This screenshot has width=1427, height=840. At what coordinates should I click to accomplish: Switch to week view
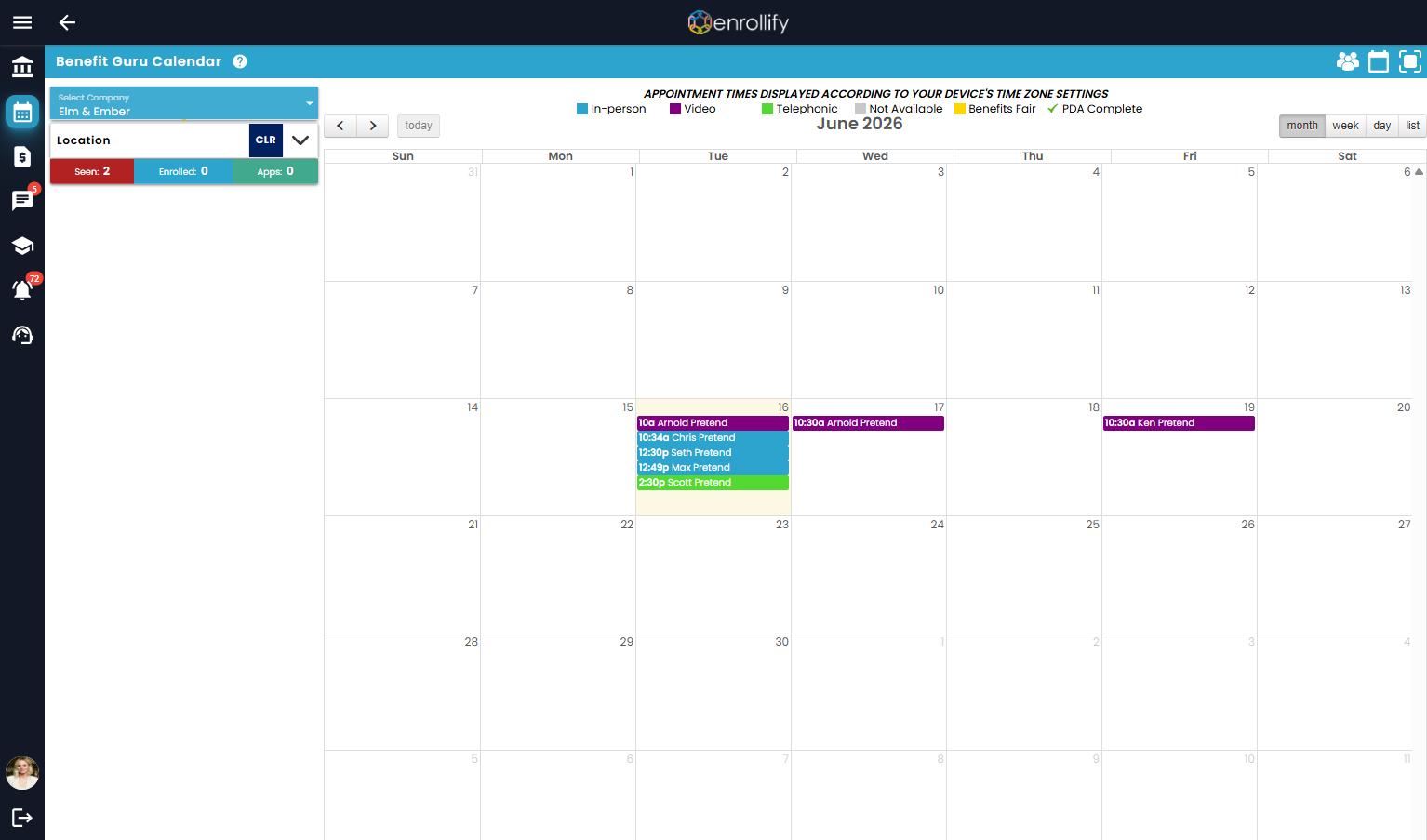1345,126
